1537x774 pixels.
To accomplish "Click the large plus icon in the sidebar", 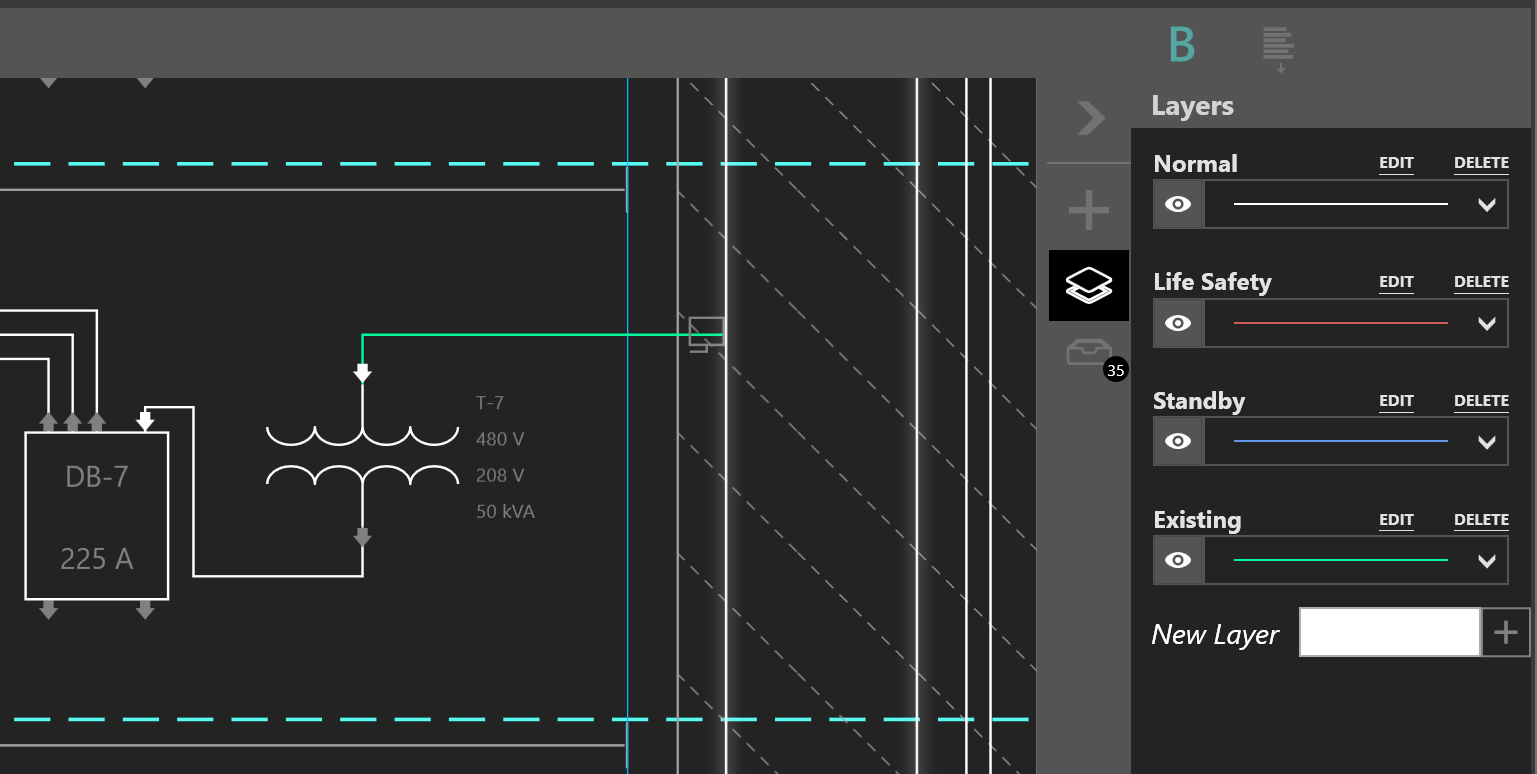I will (1089, 211).
